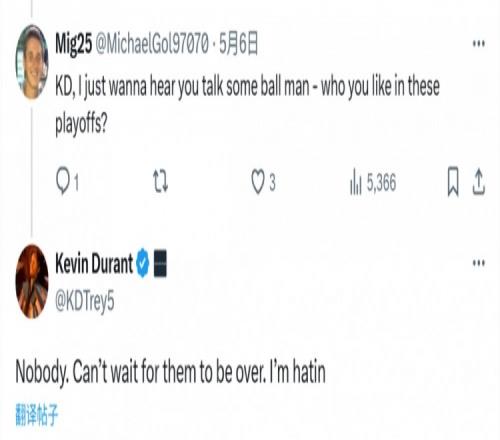Open more options for Mig25's tweet
This screenshot has height=440, width=500.
[x=479, y=44]
